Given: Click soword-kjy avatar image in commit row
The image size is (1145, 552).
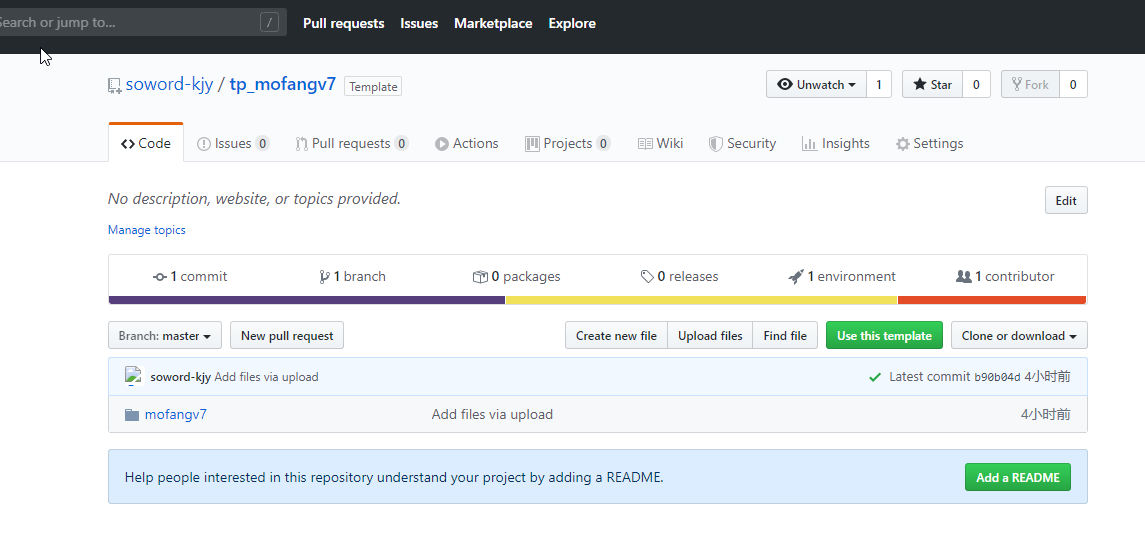Looking at the screenshot, I should click(x=133, y=376).
